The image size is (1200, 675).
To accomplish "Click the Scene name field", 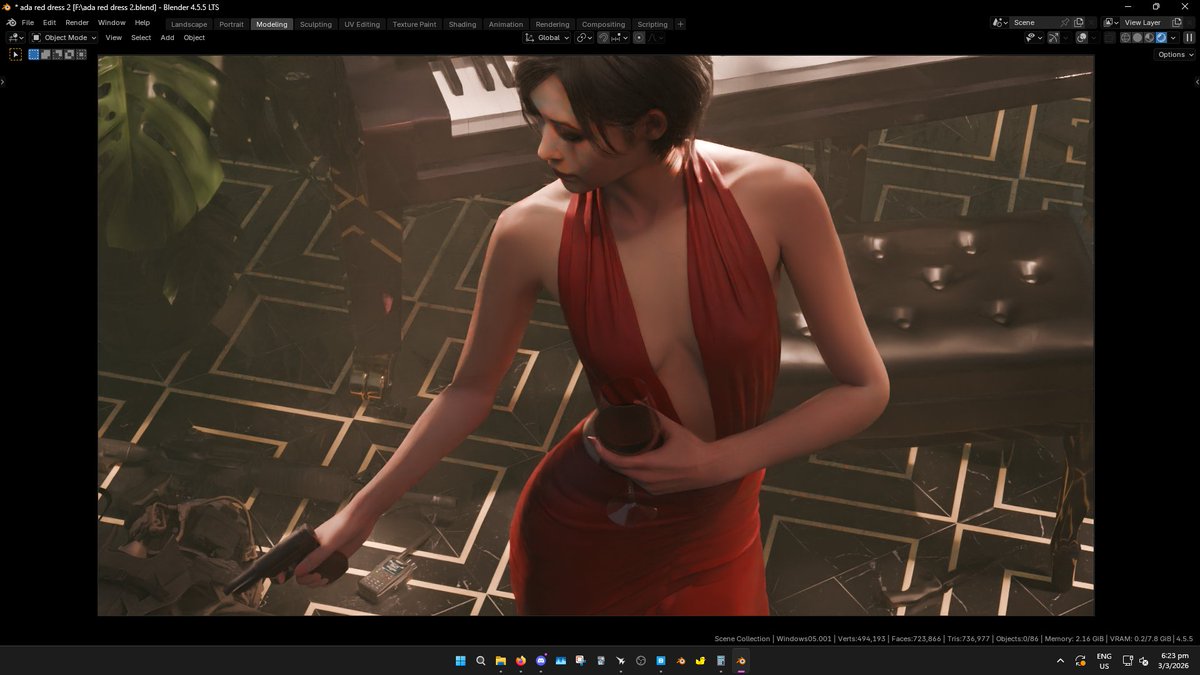I will [x=1035, y=22].
